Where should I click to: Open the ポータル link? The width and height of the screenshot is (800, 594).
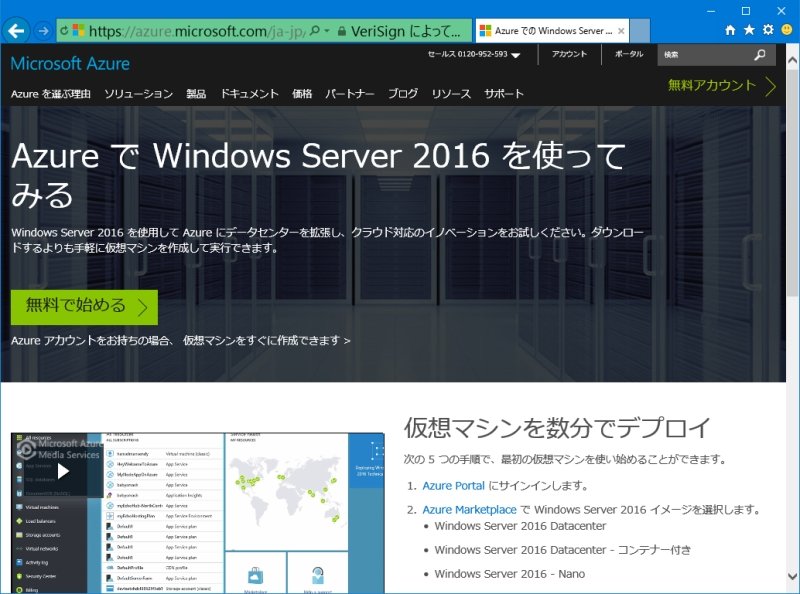coord(629,54)
